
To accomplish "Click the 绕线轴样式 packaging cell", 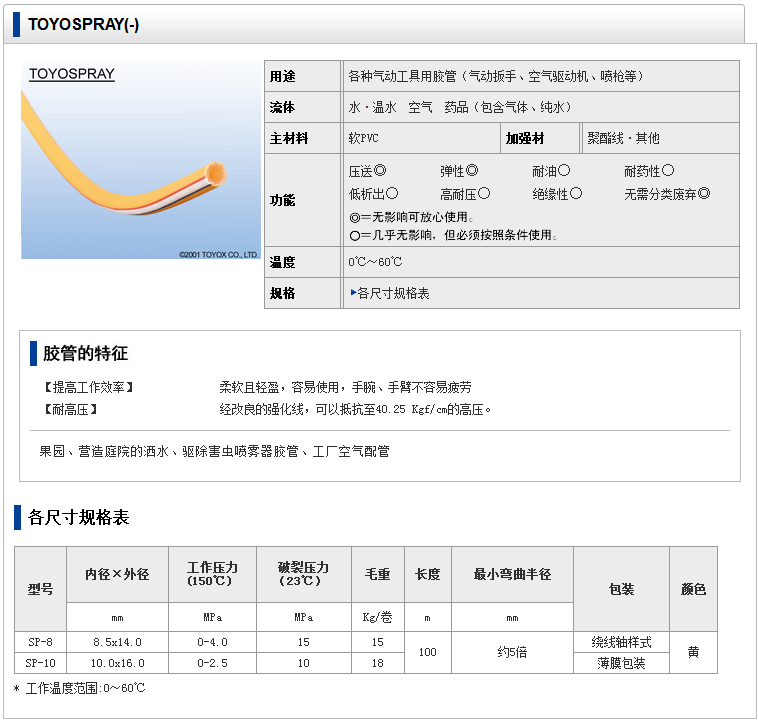I will (x=622, y=642).
